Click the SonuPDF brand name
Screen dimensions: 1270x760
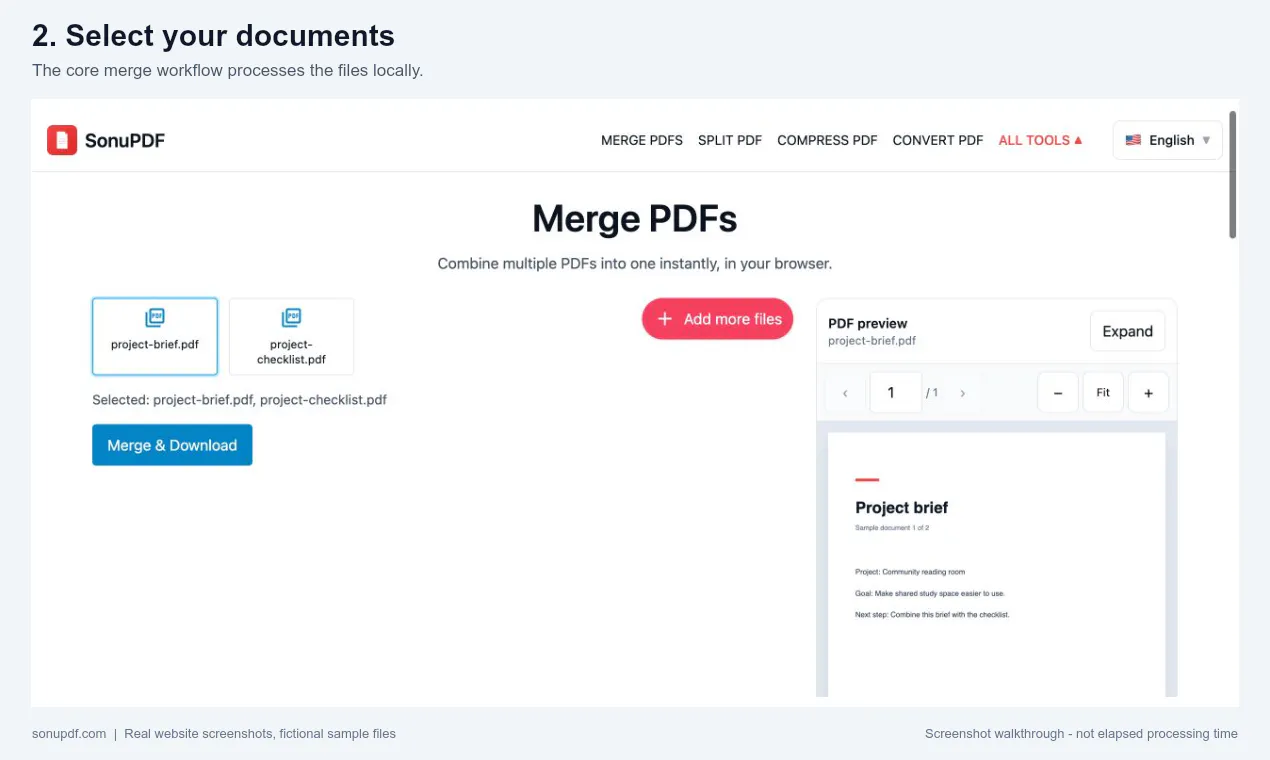[x=125, y=140]
